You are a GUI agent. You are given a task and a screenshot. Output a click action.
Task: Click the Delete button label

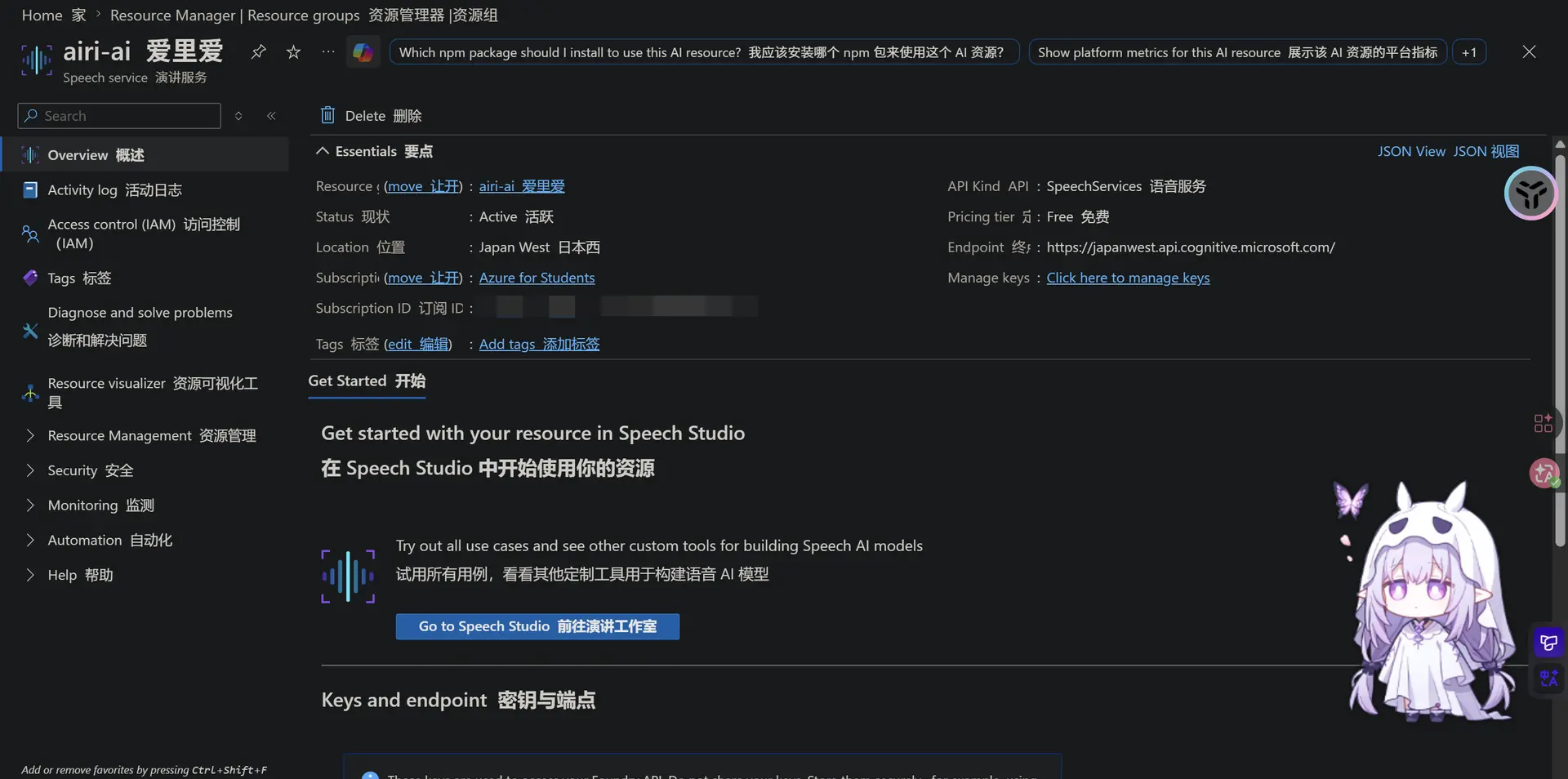tap(383, 116)
